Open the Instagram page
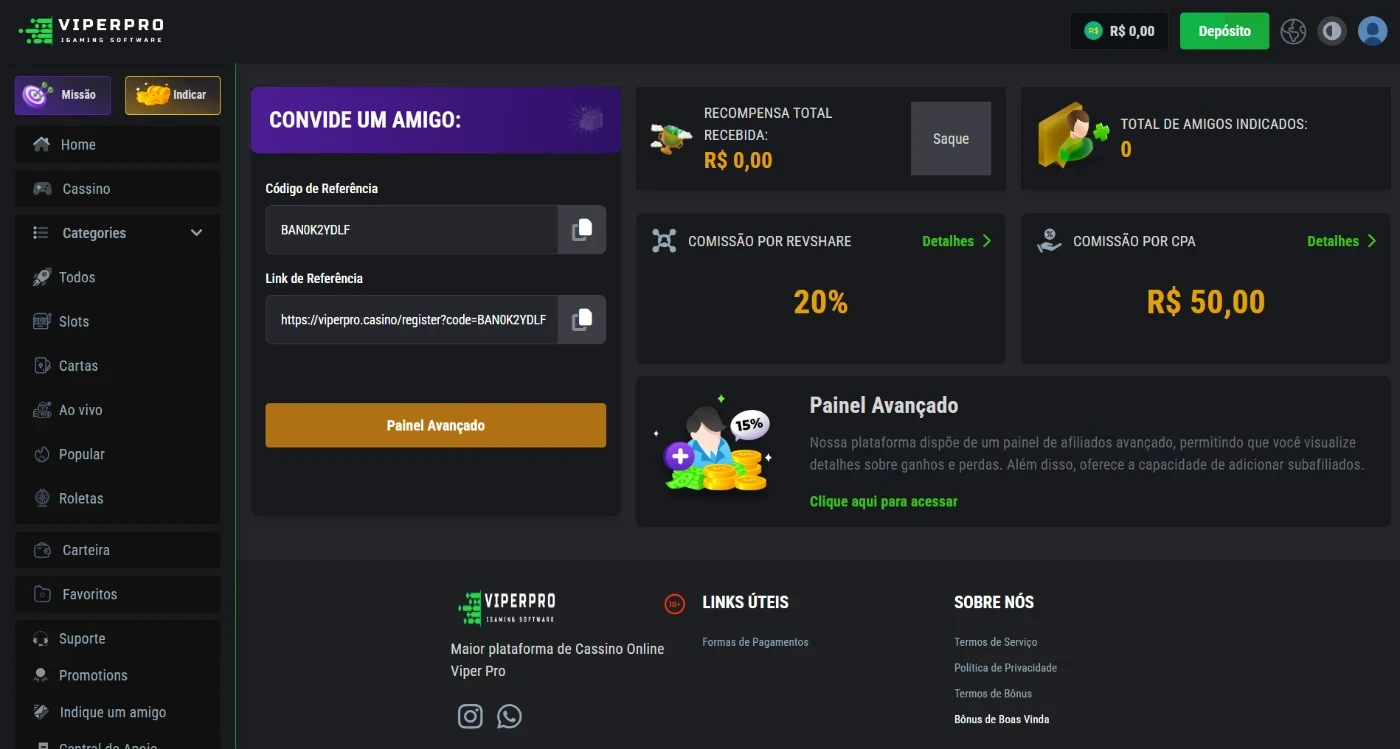 [470, 716]
